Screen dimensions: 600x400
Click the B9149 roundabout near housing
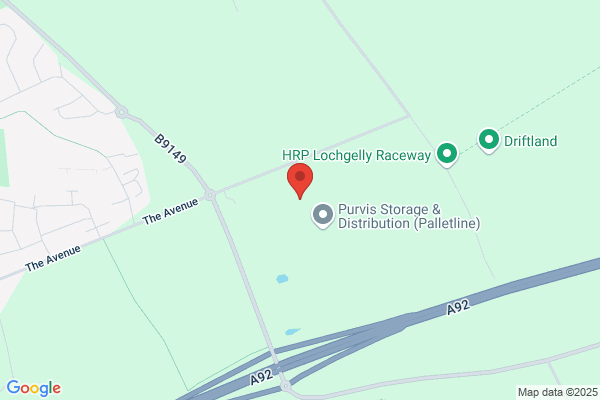[x=122, y=113]
